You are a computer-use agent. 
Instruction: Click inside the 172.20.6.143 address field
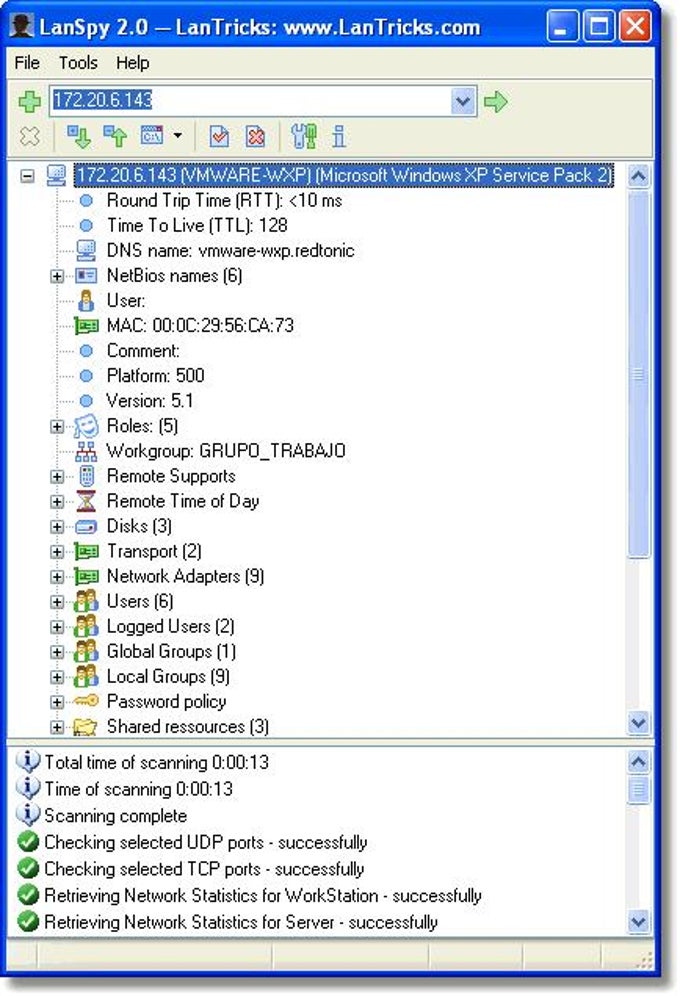250,100
